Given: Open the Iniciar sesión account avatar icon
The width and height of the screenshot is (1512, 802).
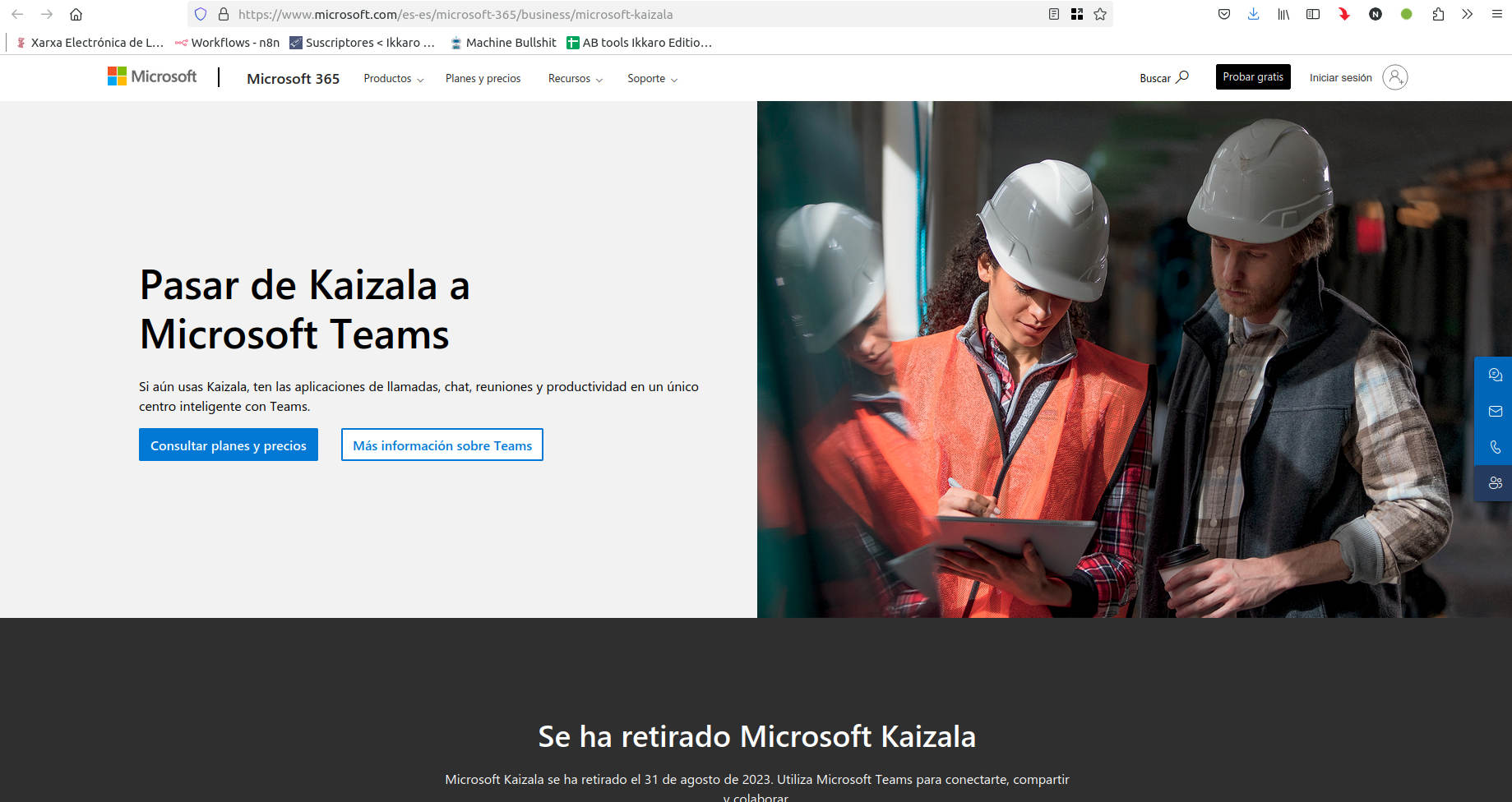Looking at the screenshot, I should (1394, 76).
